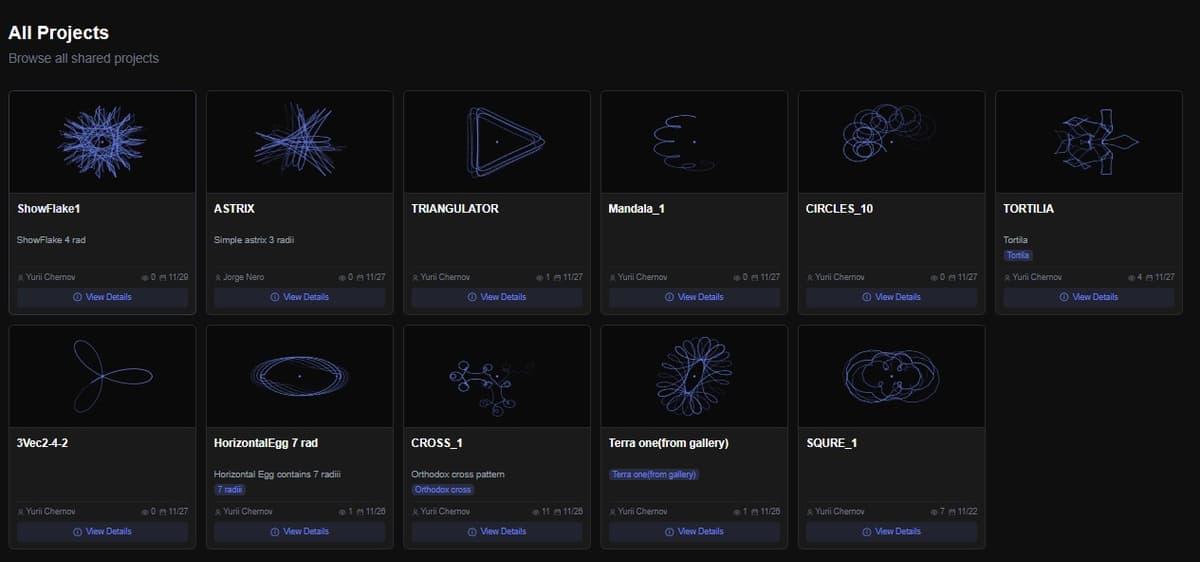Image resolution: width=1200 pixels, height=562 pixels.
Task: Click the HorizontalEgg 7 rad title
Action: (x=266, y=443)
